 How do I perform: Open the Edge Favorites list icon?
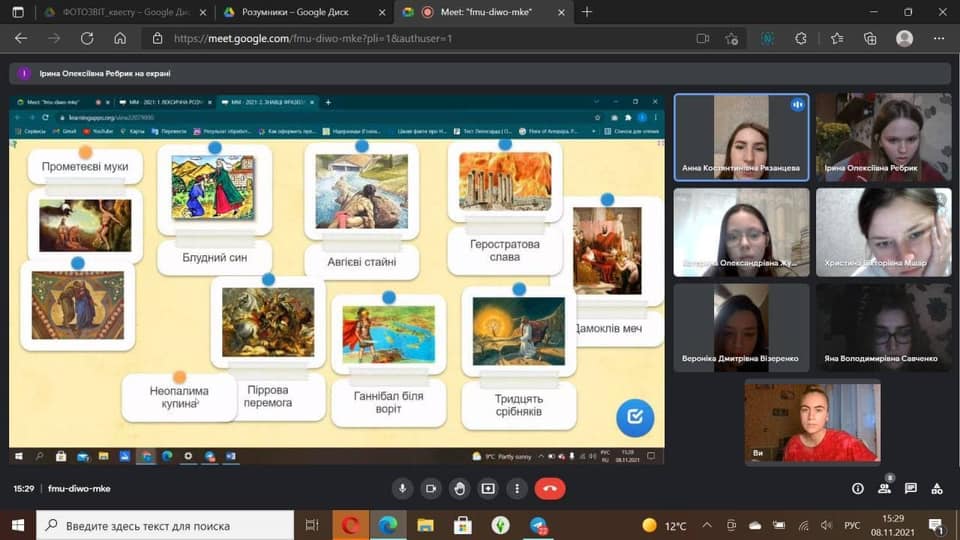[837, 39]
